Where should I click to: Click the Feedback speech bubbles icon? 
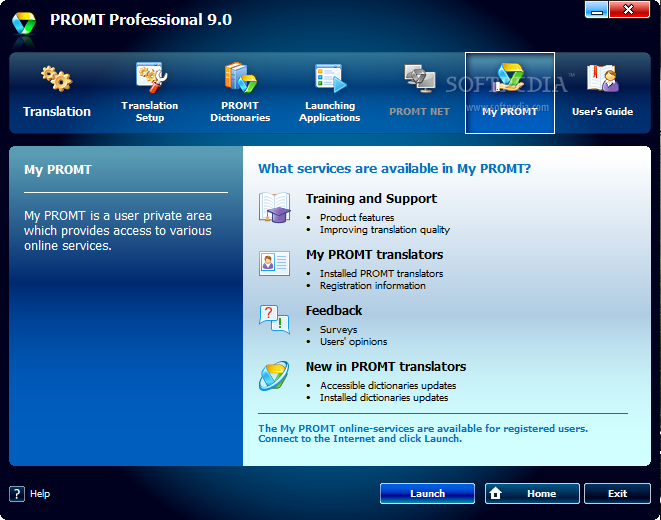274,319
